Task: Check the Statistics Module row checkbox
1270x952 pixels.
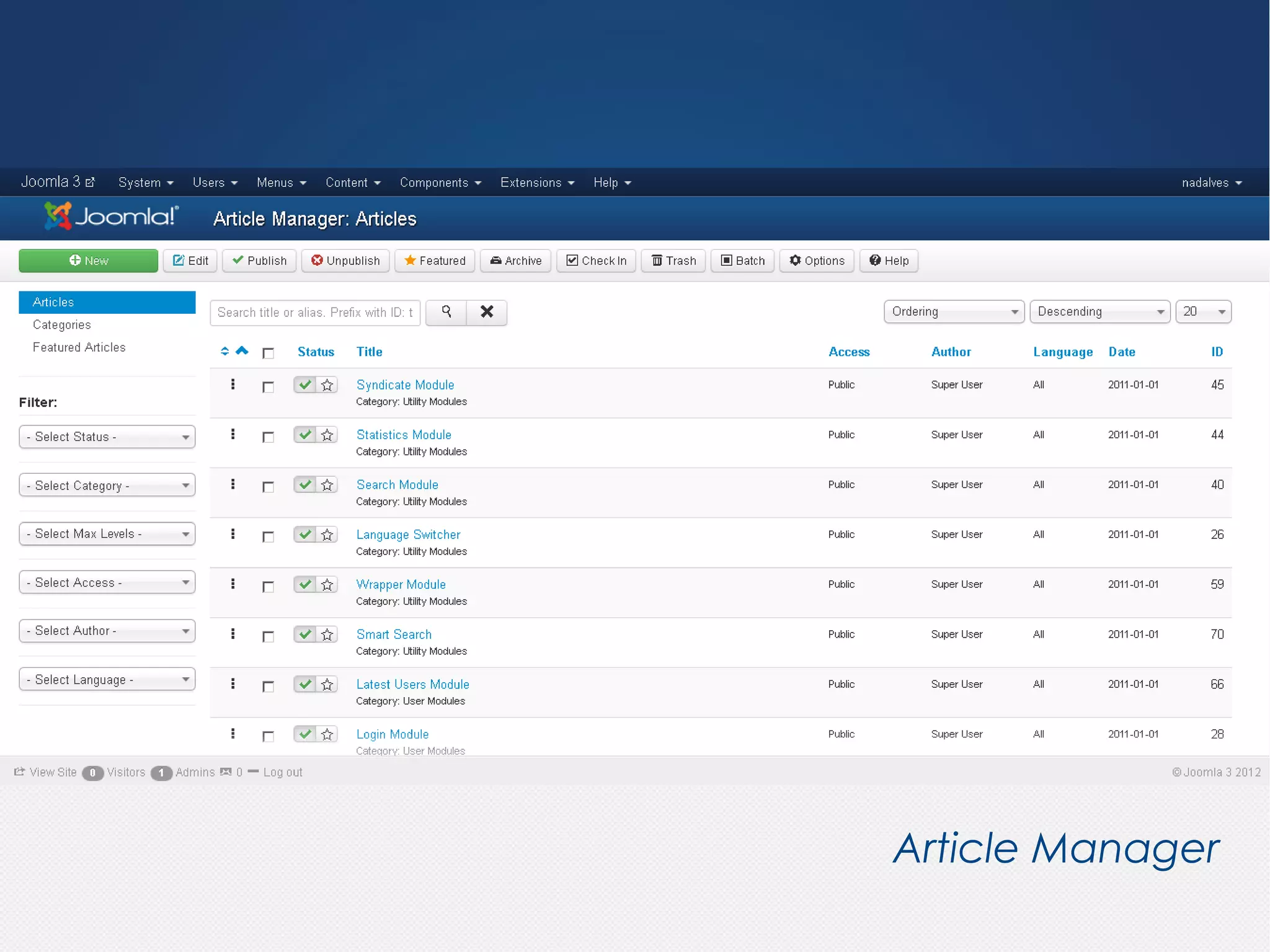Action: (268, 437)
